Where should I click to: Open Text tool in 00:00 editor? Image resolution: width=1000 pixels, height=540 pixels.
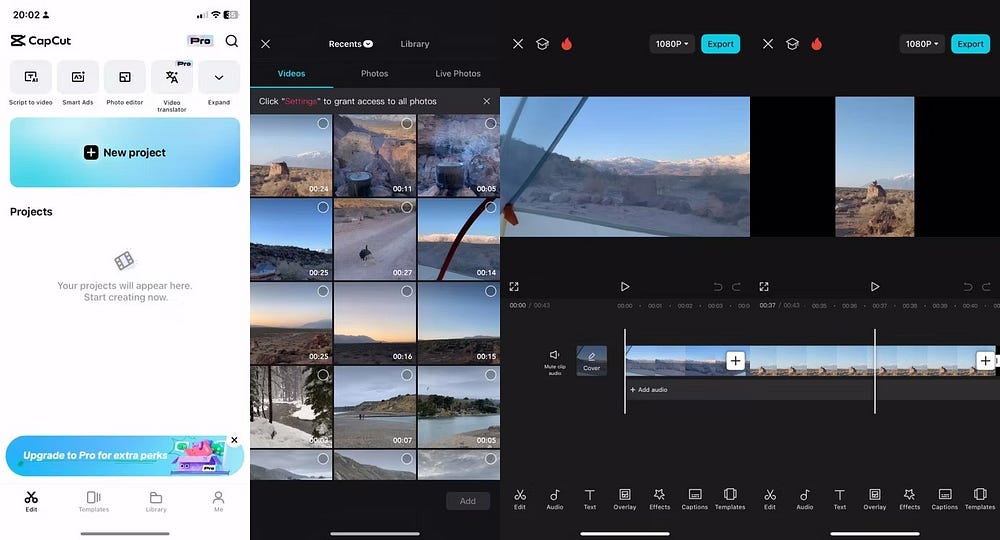[x=590, y=499]
